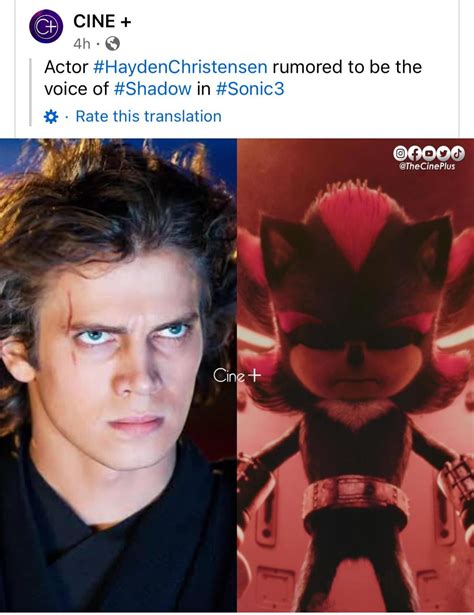Click the translated post text body
The image size is (474, 615).
coord(233,78)
